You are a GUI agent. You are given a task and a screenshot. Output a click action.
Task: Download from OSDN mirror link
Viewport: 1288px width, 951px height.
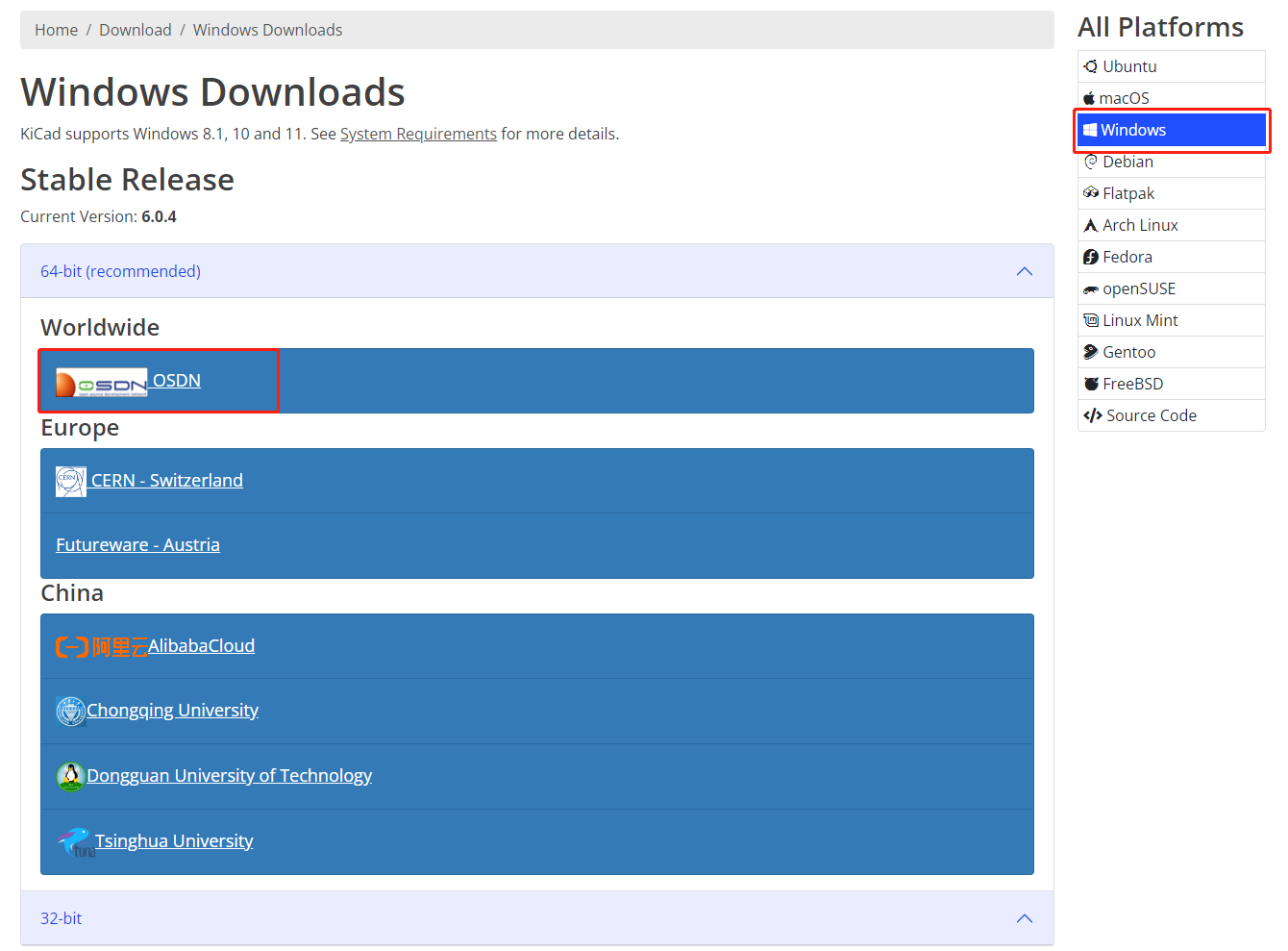tap(177, 380)
